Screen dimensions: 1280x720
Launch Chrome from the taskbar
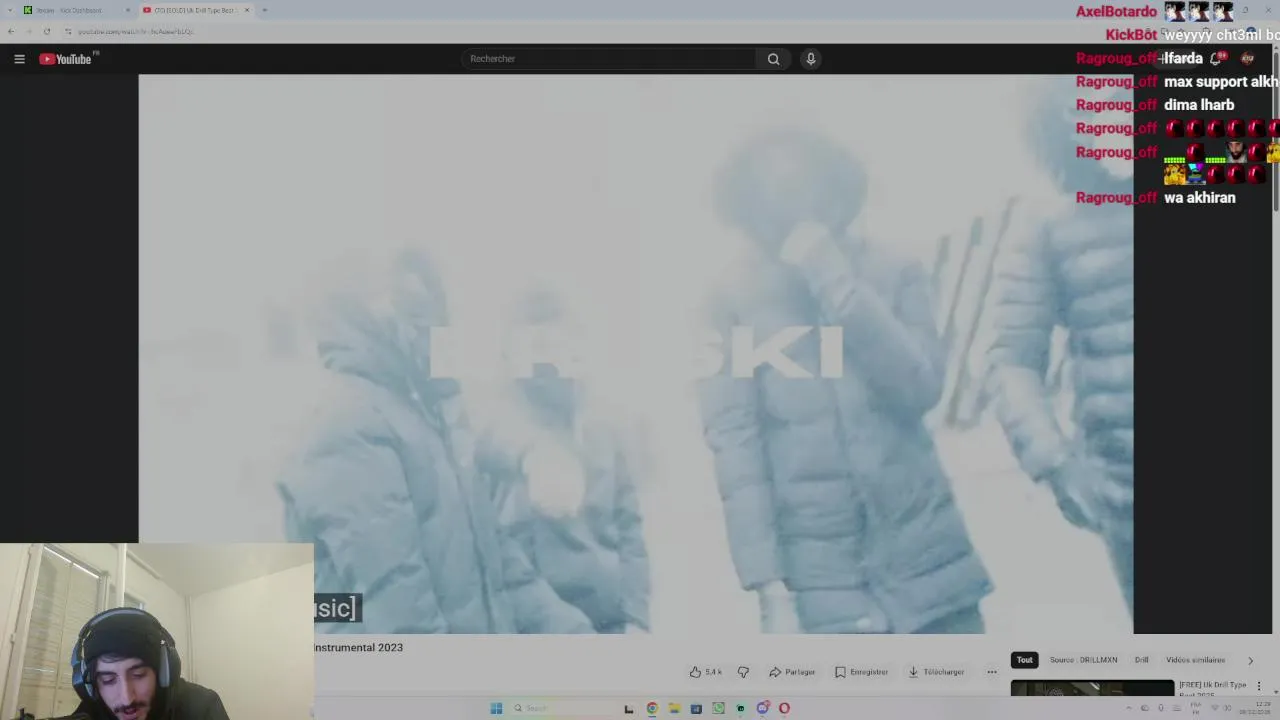coord(652,708)
